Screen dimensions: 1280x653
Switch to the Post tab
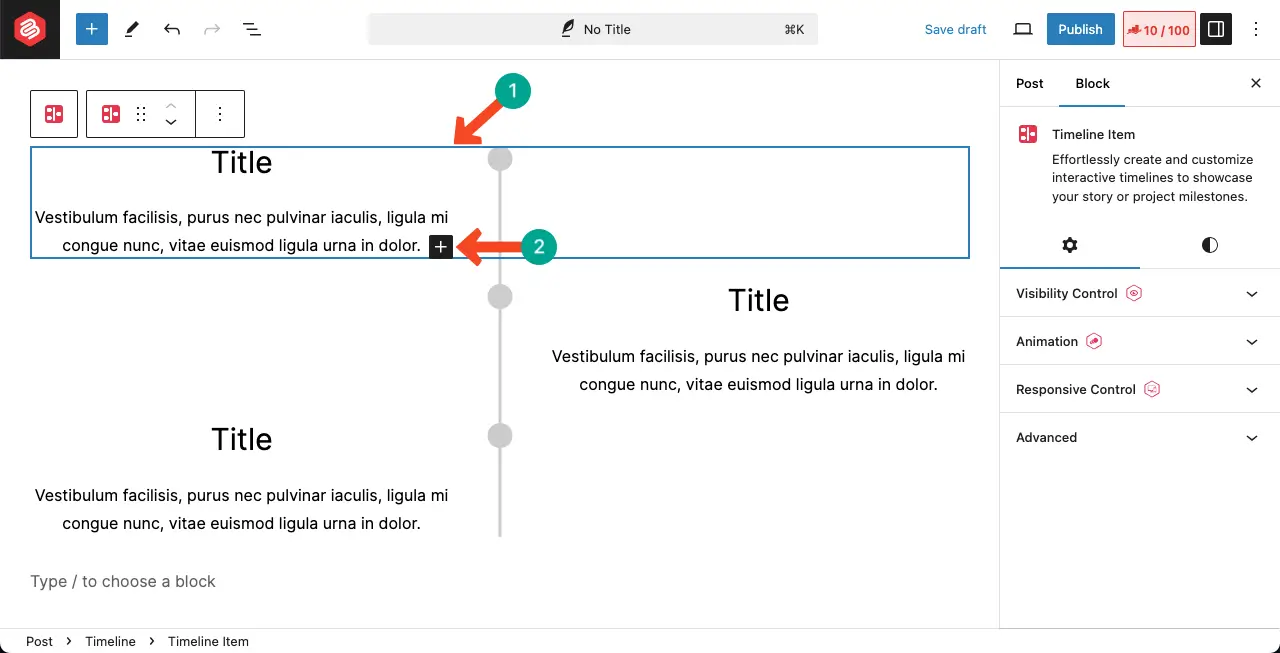(x=1029, y=83)
